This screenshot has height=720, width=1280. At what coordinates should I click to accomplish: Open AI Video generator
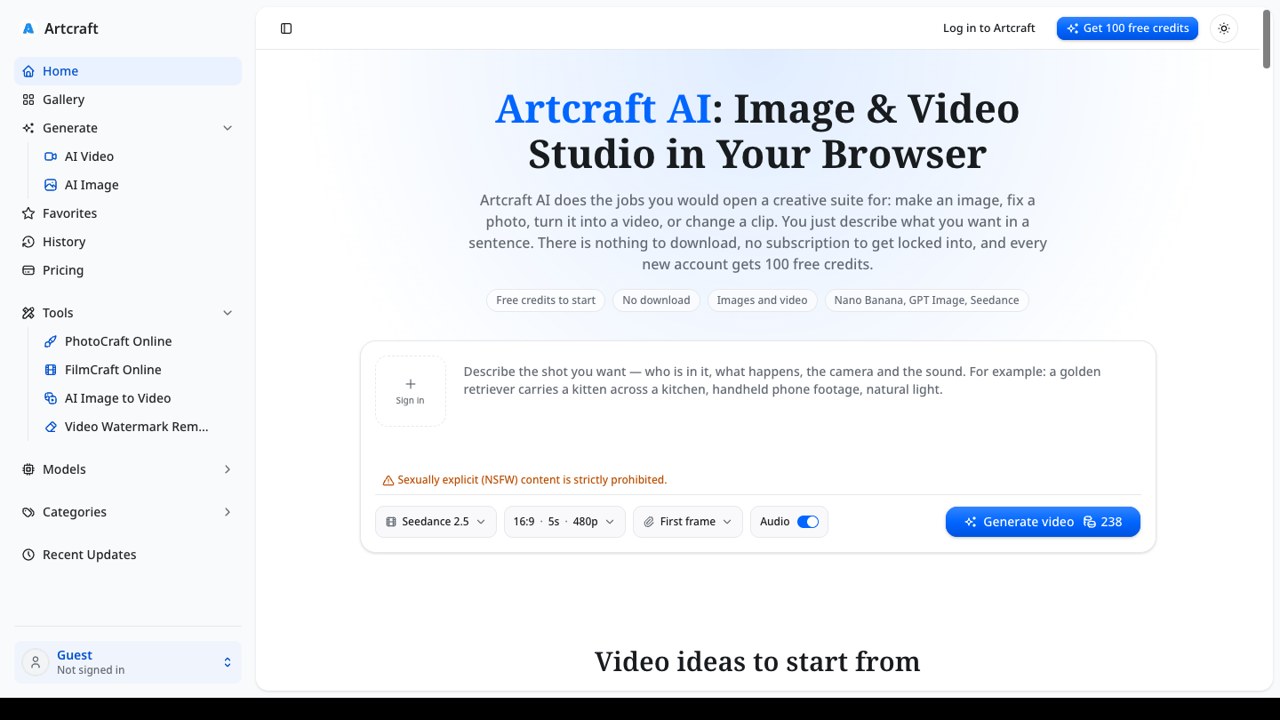pos(138,156)
